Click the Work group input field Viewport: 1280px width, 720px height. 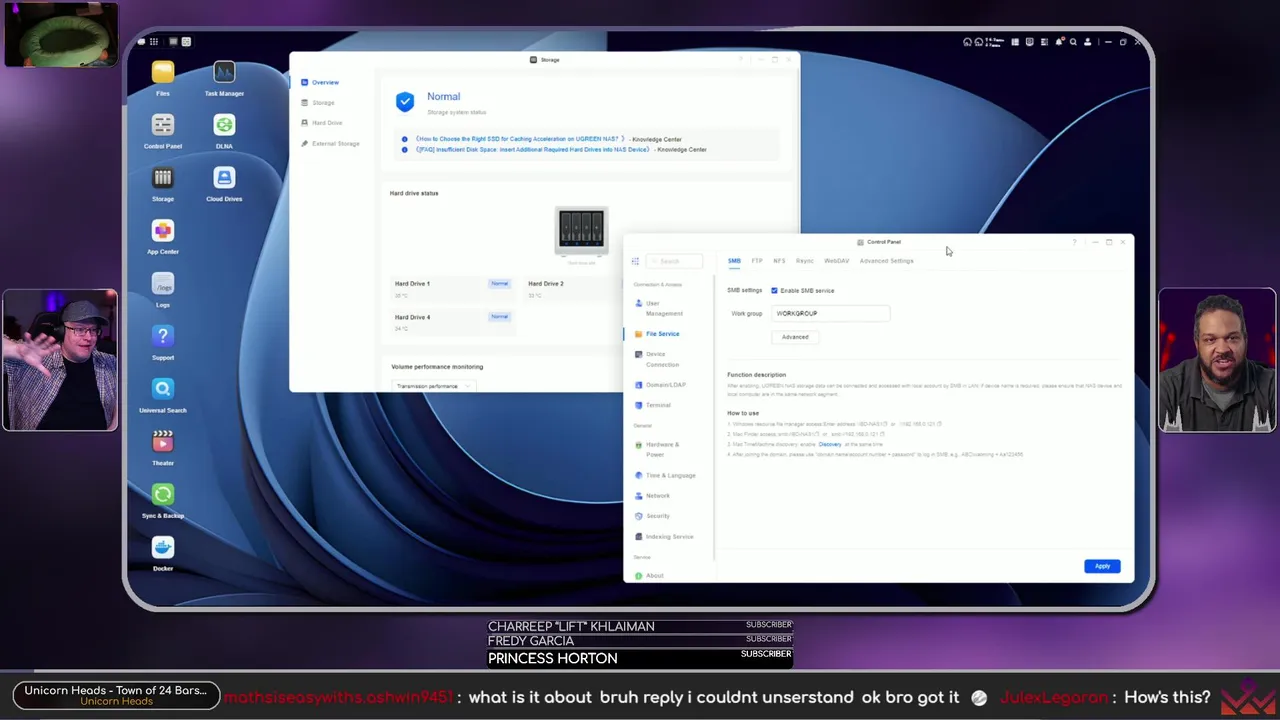[x=831, y=314]
